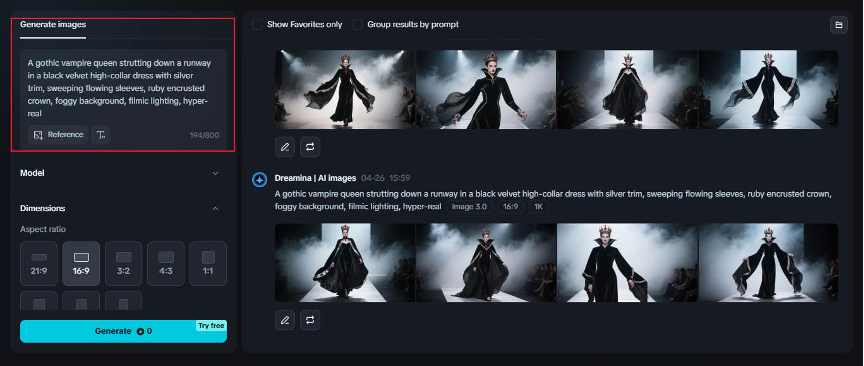Open second thumbnail in bottom image row
864x366 pixels.
[x=486, y=262]
